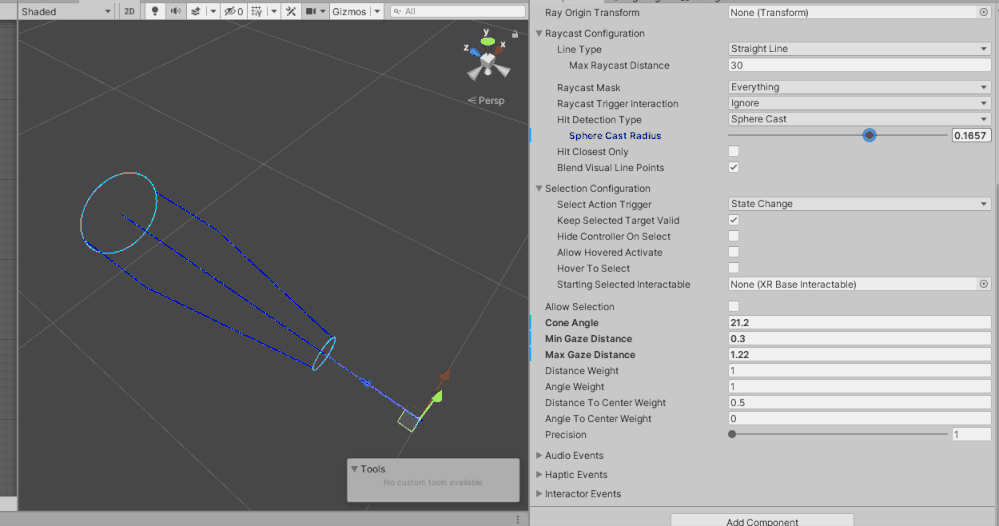The width and height of the screenshot is (999, 526).
Task: Click Distance Weight field
Action: point(859,371)
